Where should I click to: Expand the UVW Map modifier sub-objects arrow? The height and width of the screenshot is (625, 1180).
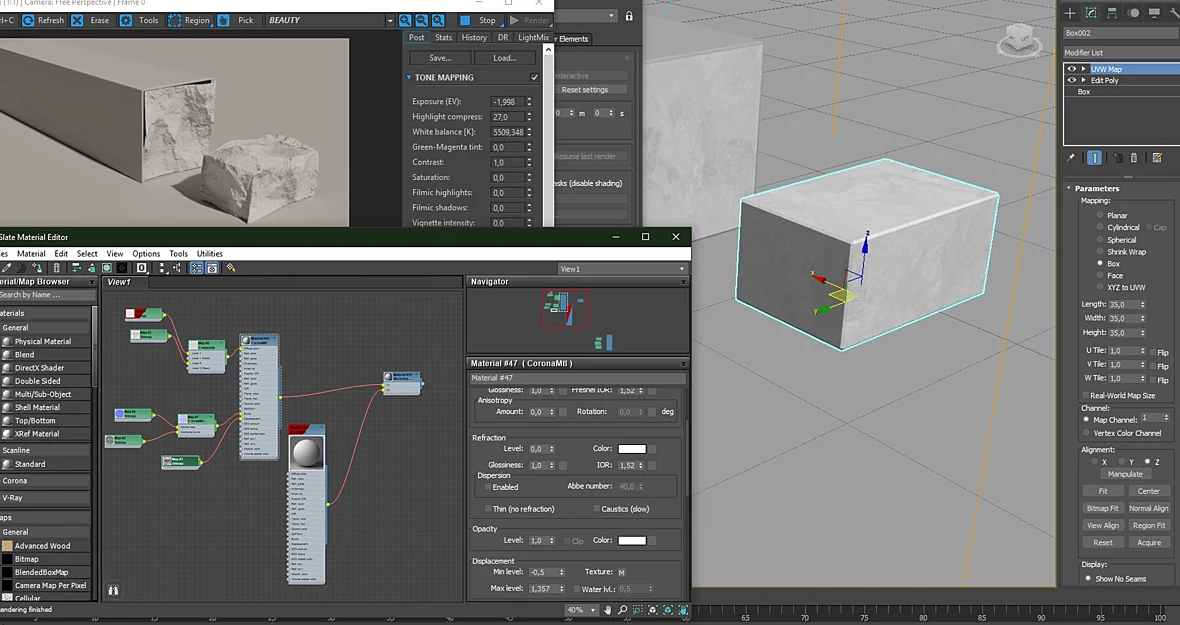point(1084,69)
